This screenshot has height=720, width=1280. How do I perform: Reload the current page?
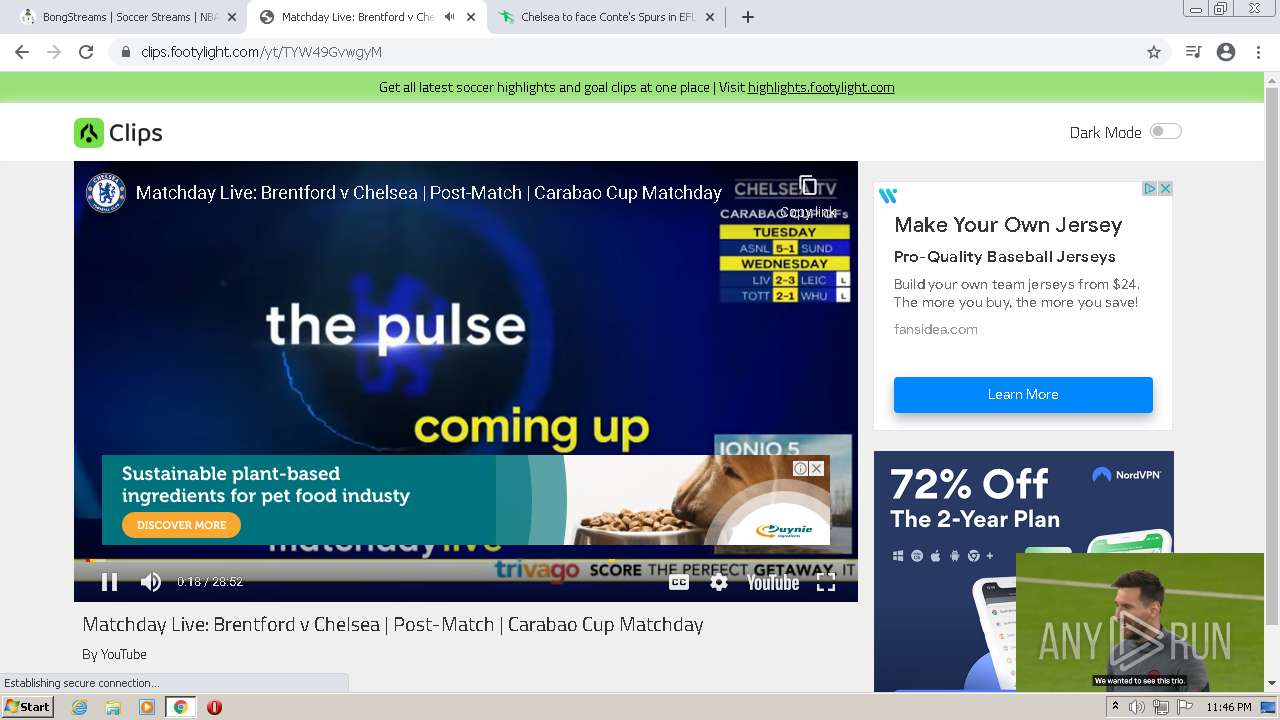click(x=86, y=52)
